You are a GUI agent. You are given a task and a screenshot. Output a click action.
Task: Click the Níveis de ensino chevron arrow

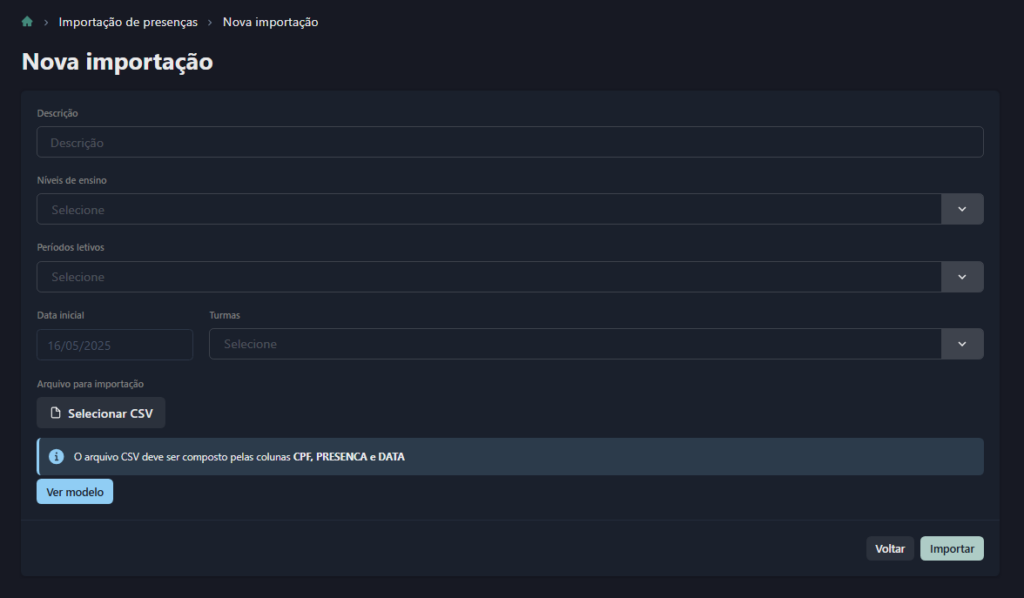pos(962,209)
